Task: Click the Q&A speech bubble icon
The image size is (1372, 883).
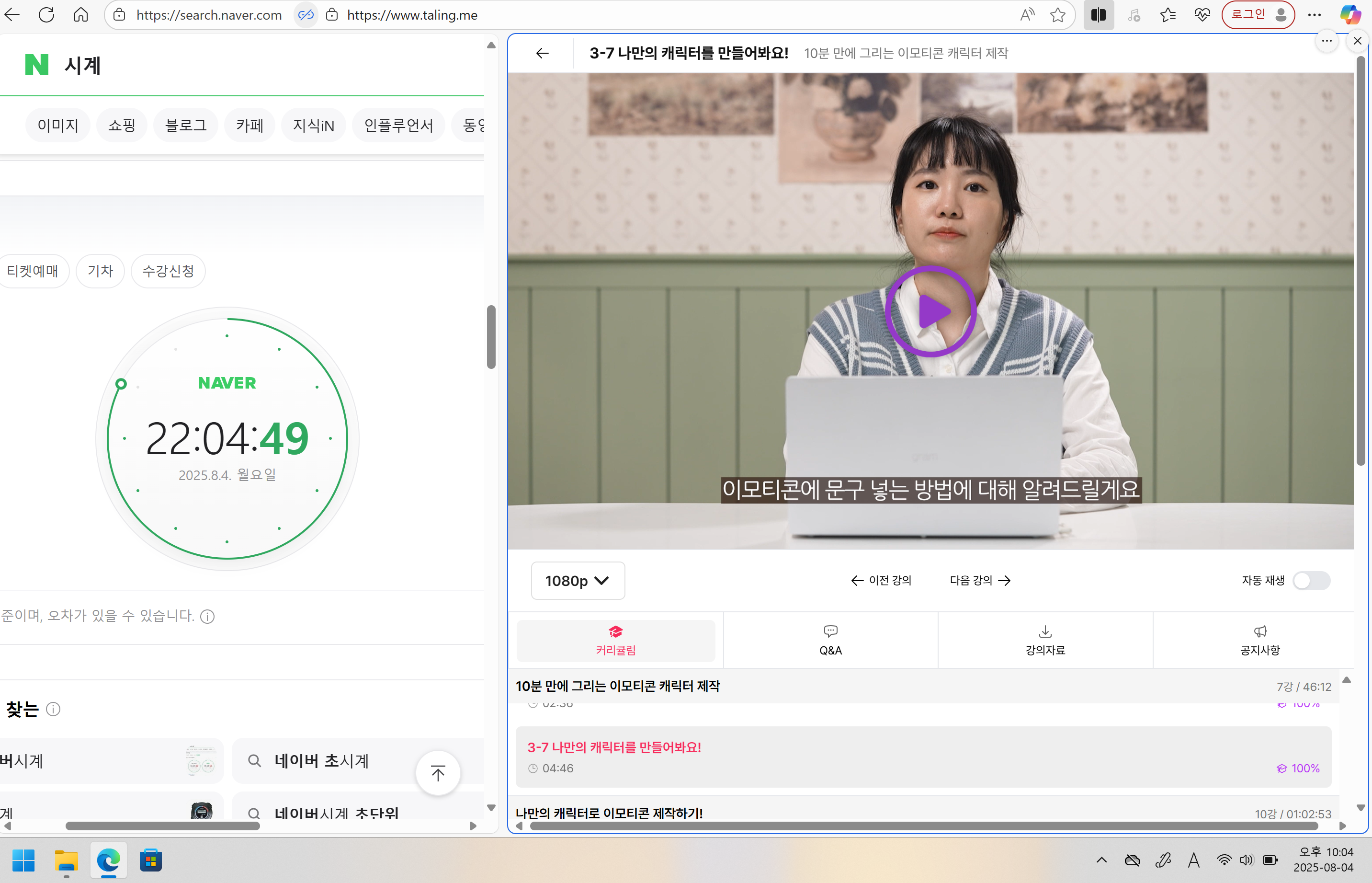Action: tap(830, 631)
